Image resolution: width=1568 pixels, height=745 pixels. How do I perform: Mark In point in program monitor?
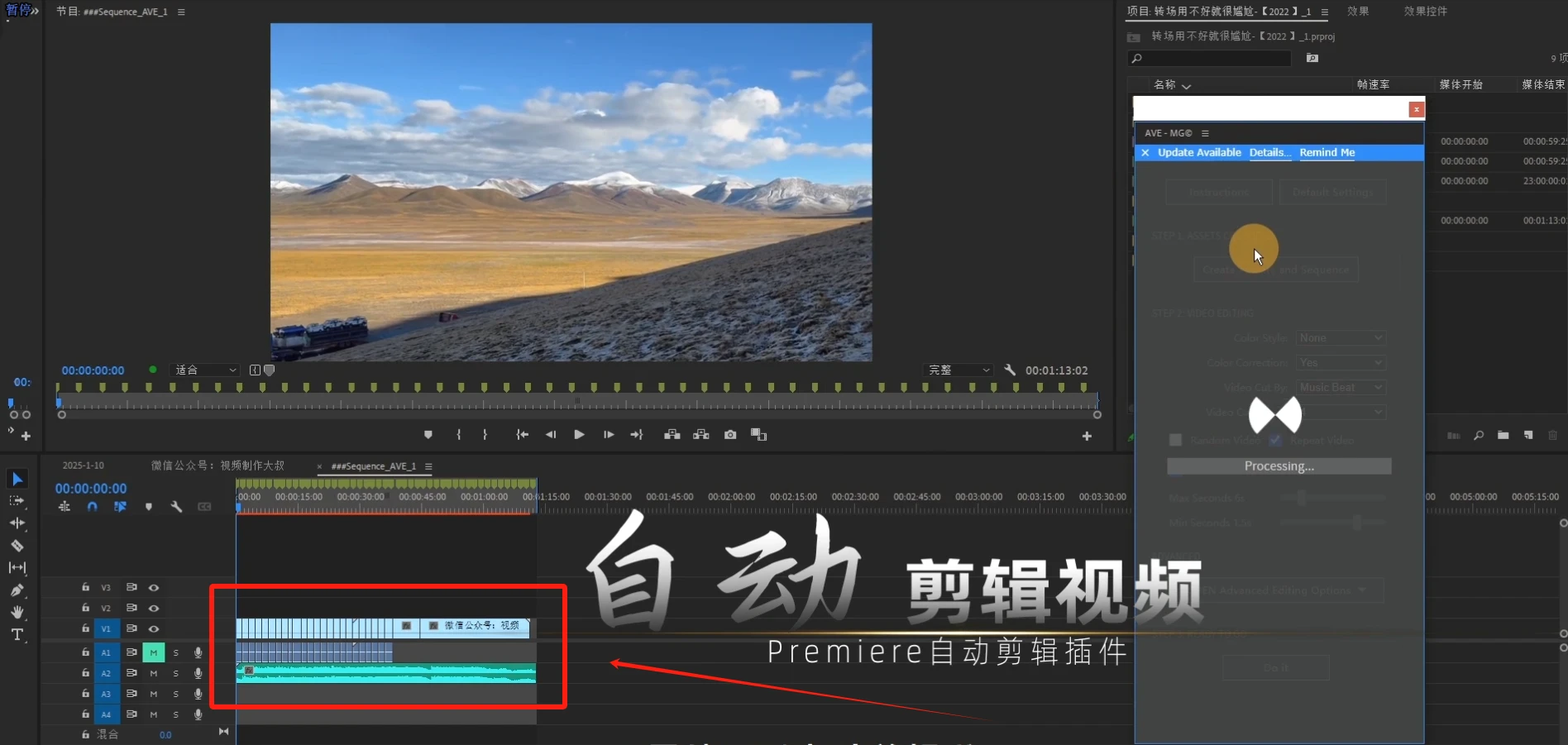coord(459,435)
